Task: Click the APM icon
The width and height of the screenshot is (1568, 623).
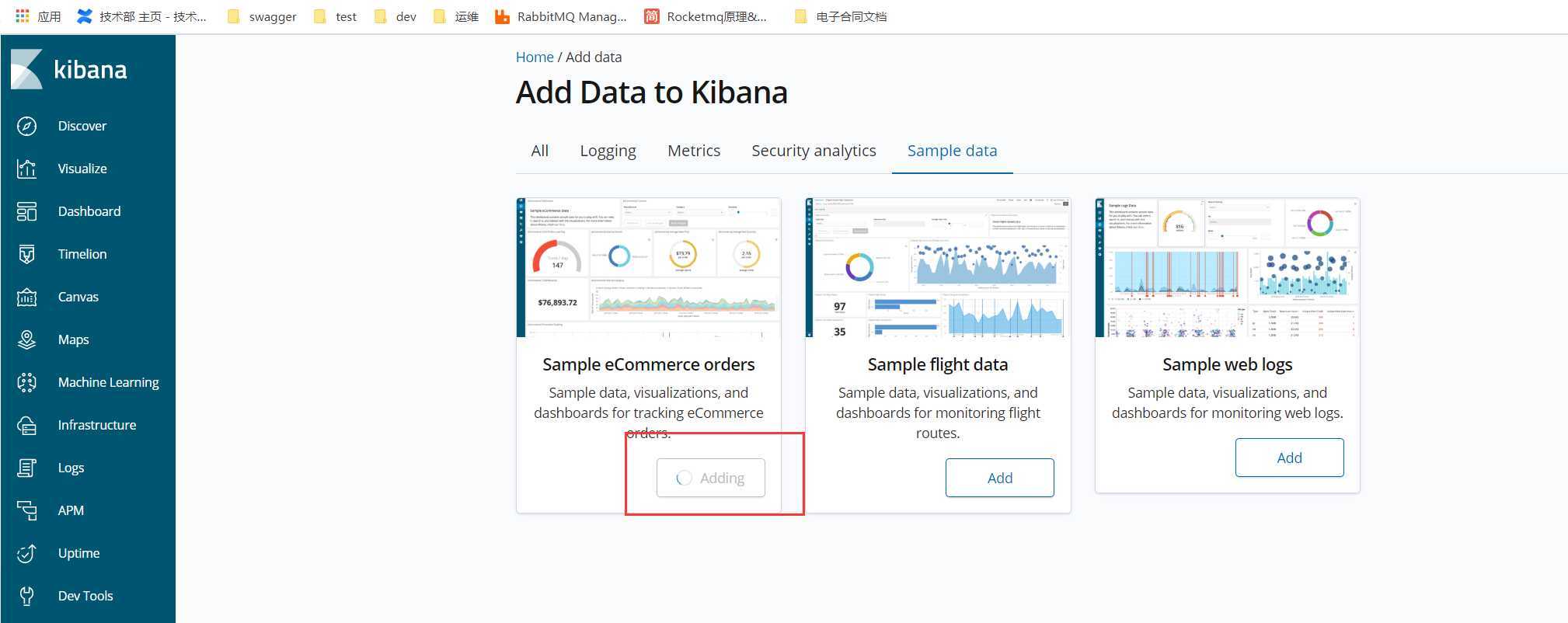Action: pyautogui.click(x=27, y=510)
